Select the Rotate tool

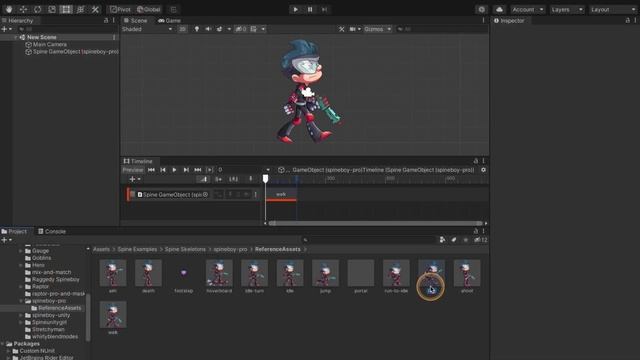[38, 9]
